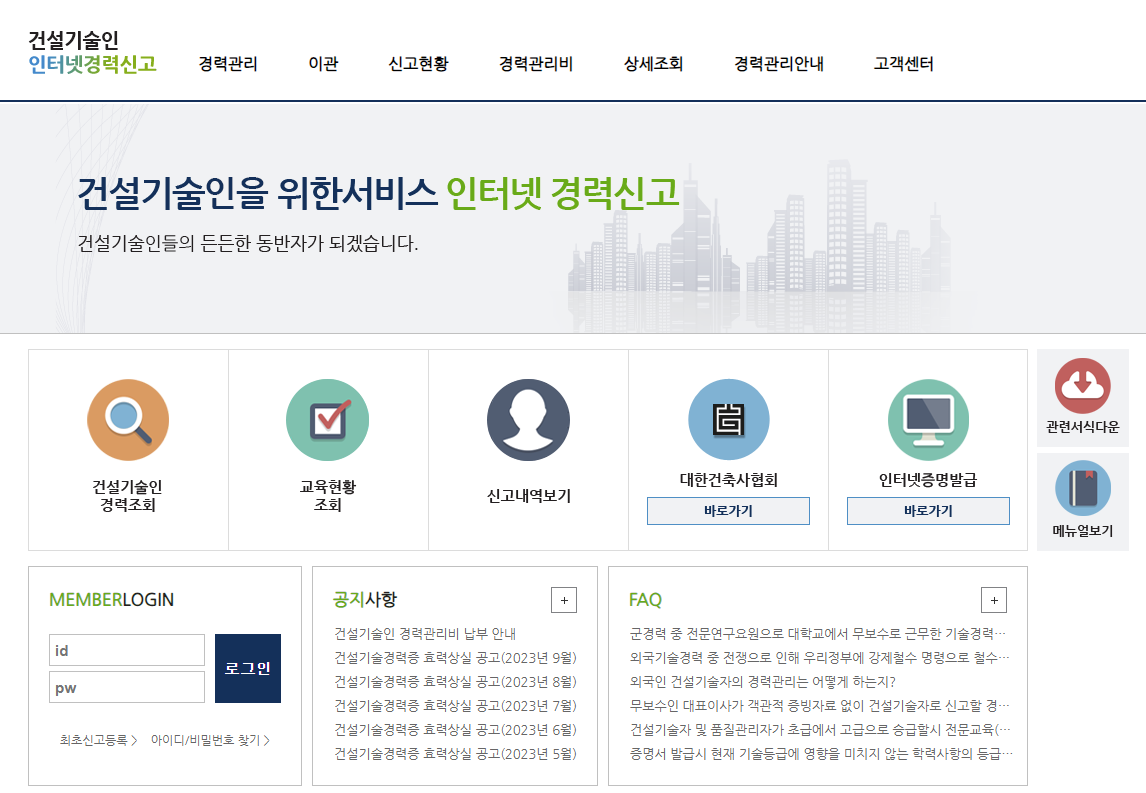Open FAQ 외국인 건설기술자의 경력관리는 어떻게 하는지?

[x=762, y=682]
